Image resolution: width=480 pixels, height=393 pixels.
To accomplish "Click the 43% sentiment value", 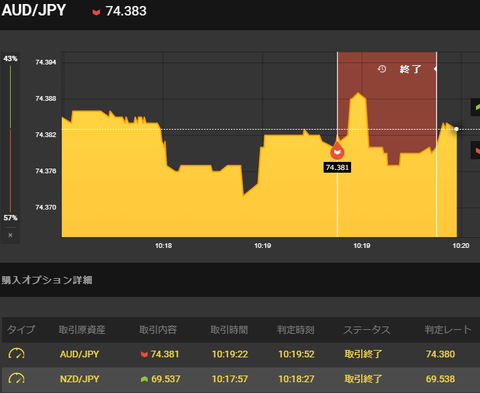I will point(10,59).
